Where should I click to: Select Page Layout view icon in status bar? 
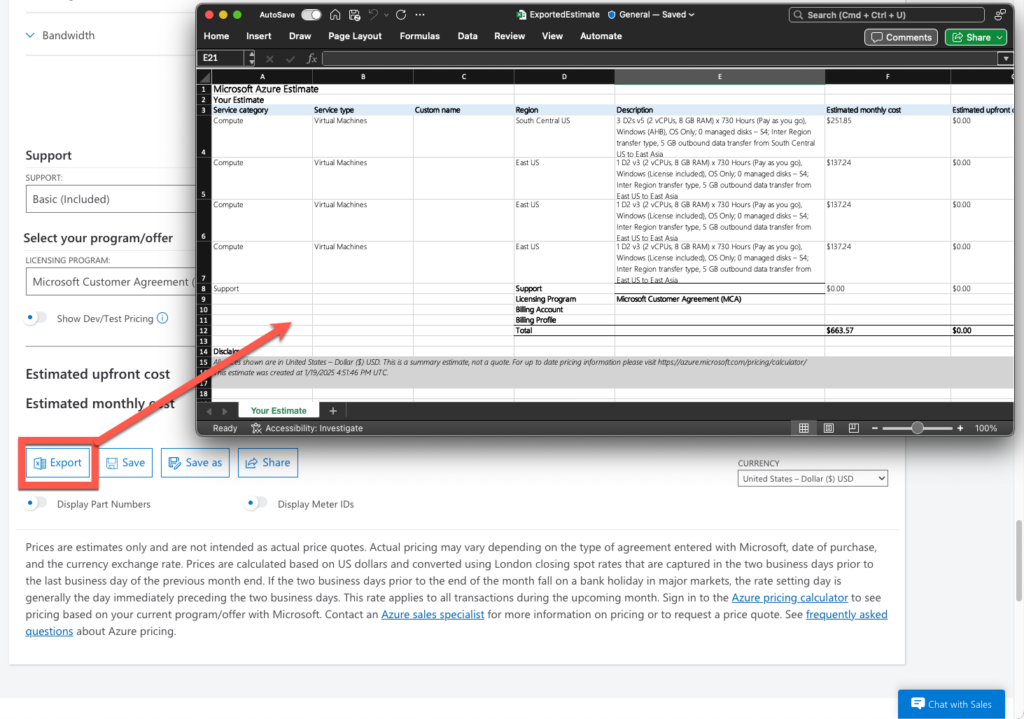tap(829, 428)
